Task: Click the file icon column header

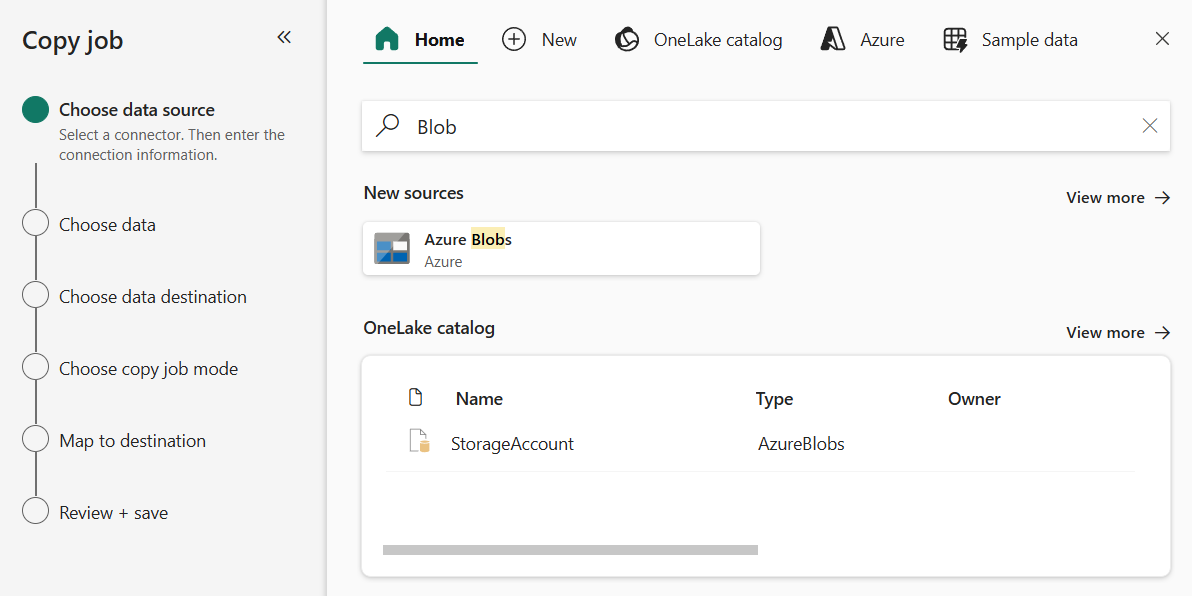Action: [x=416, y=398]
